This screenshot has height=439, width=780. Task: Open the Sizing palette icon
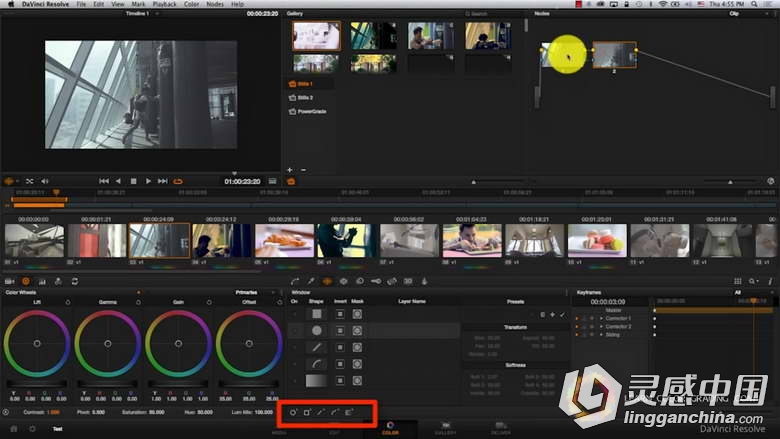click(x=392, y=281)
